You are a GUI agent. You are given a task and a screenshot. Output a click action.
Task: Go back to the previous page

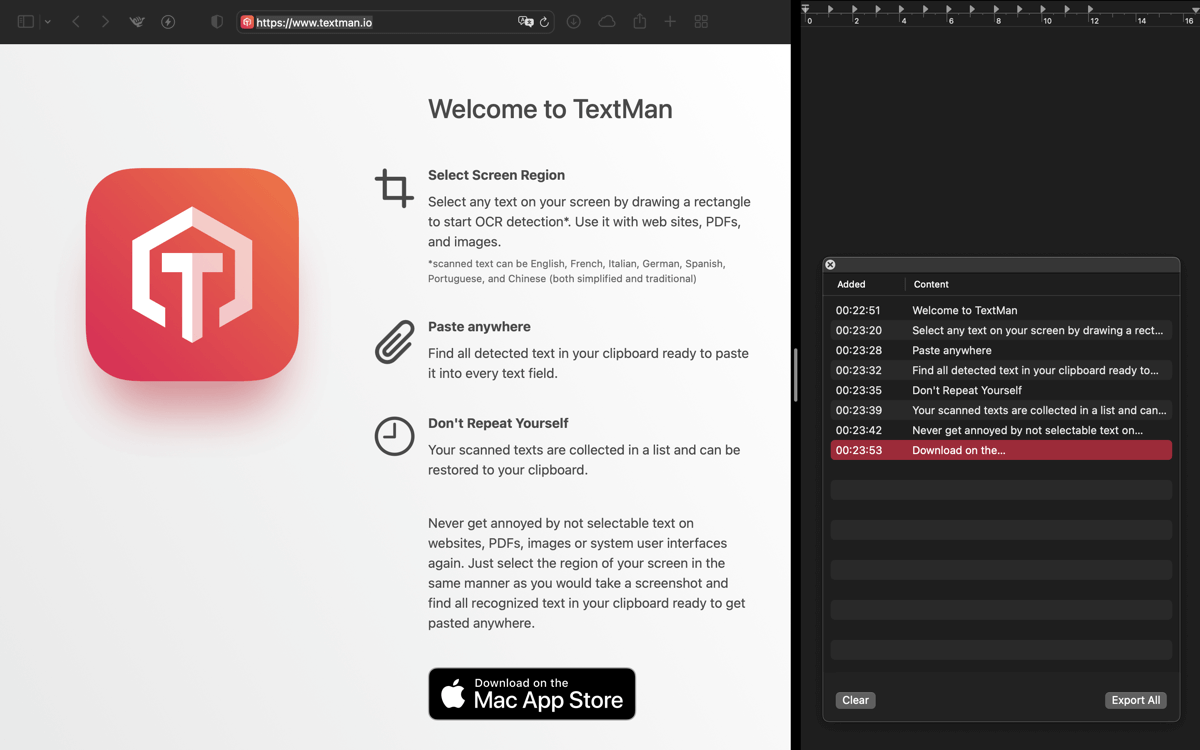pyautogui.click(x=76, y=21)
